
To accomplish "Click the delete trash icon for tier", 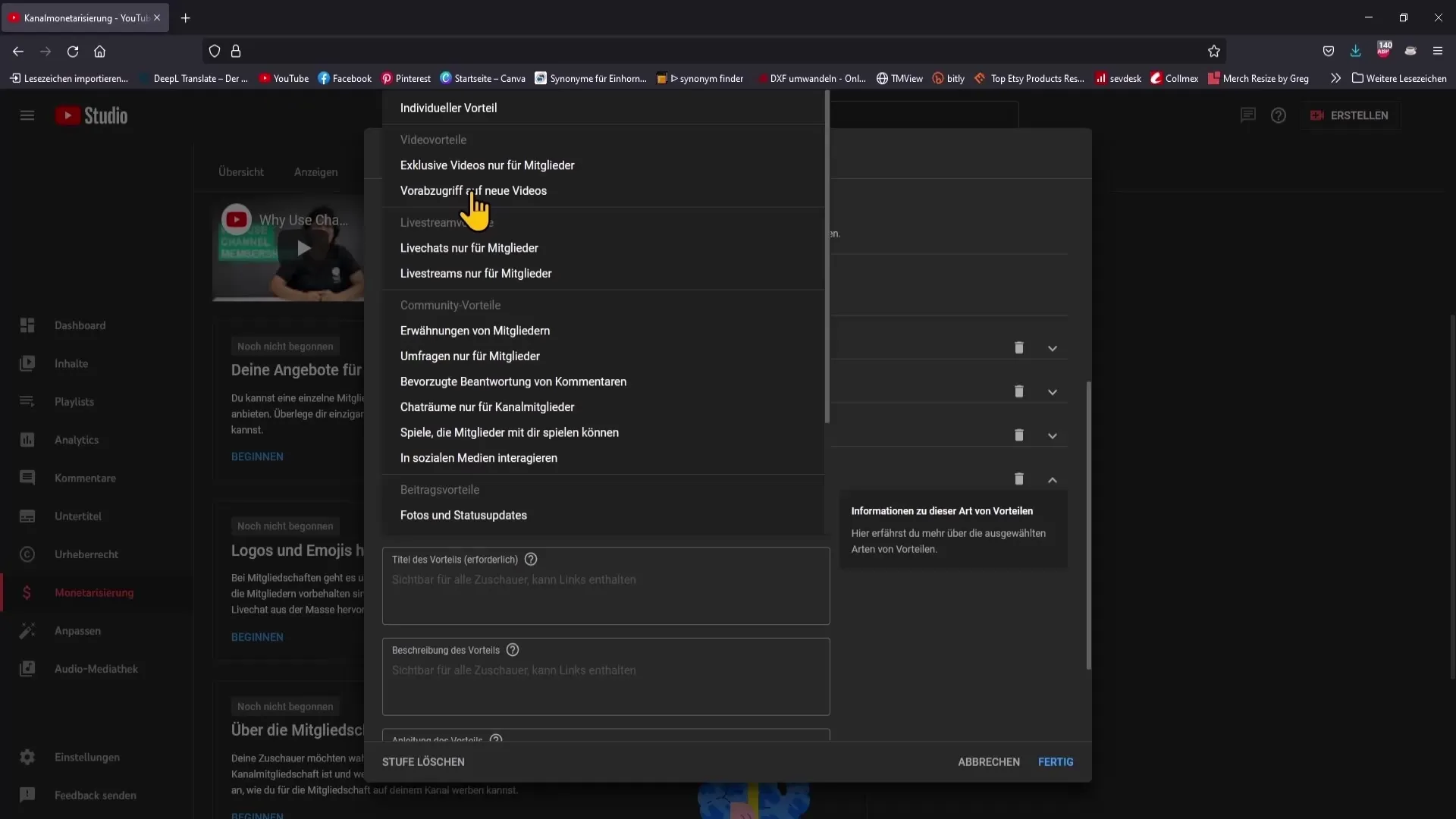I will coord(1019,478).
